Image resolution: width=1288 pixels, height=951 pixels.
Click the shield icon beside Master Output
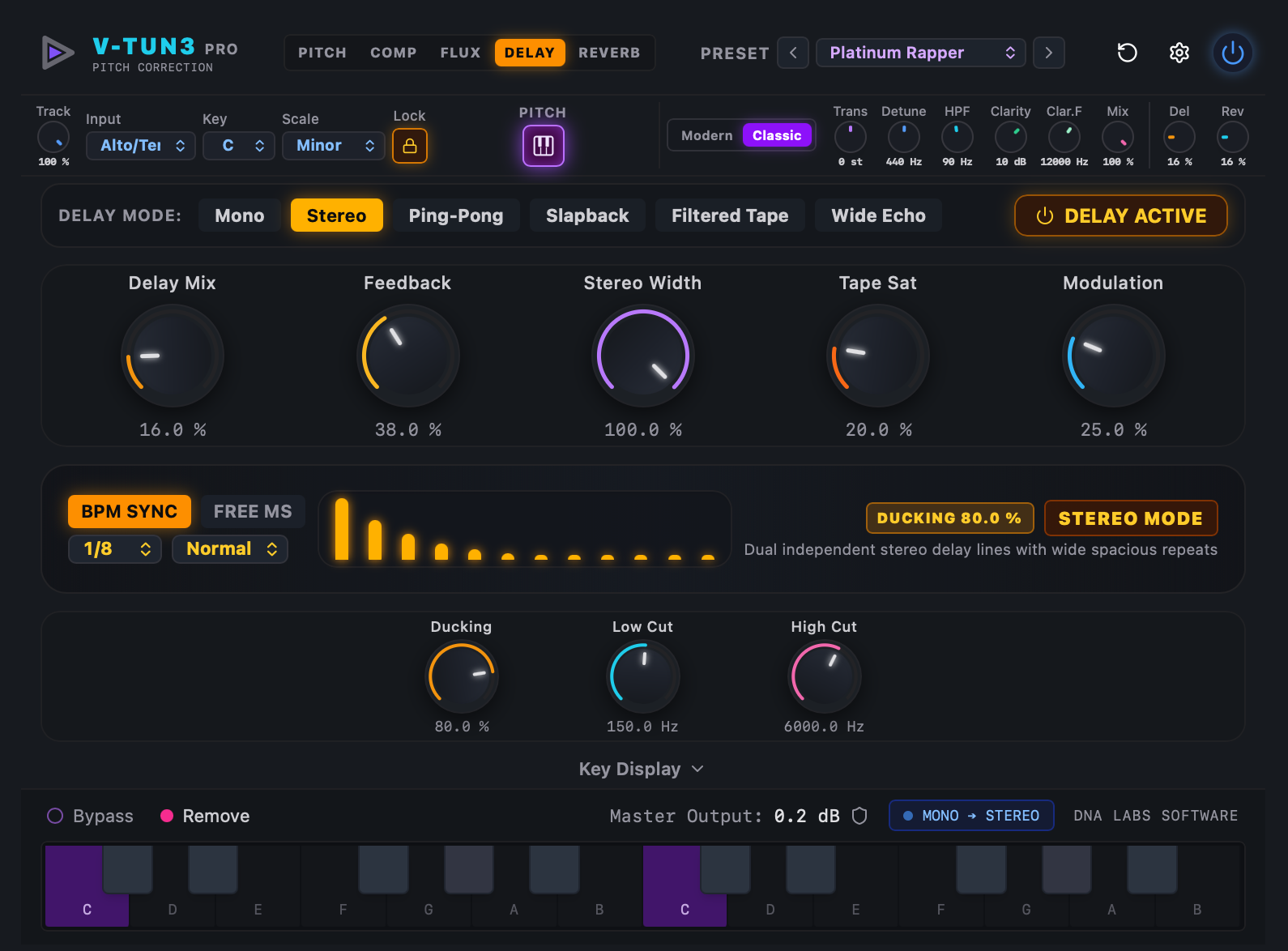(x=859, y=816)
